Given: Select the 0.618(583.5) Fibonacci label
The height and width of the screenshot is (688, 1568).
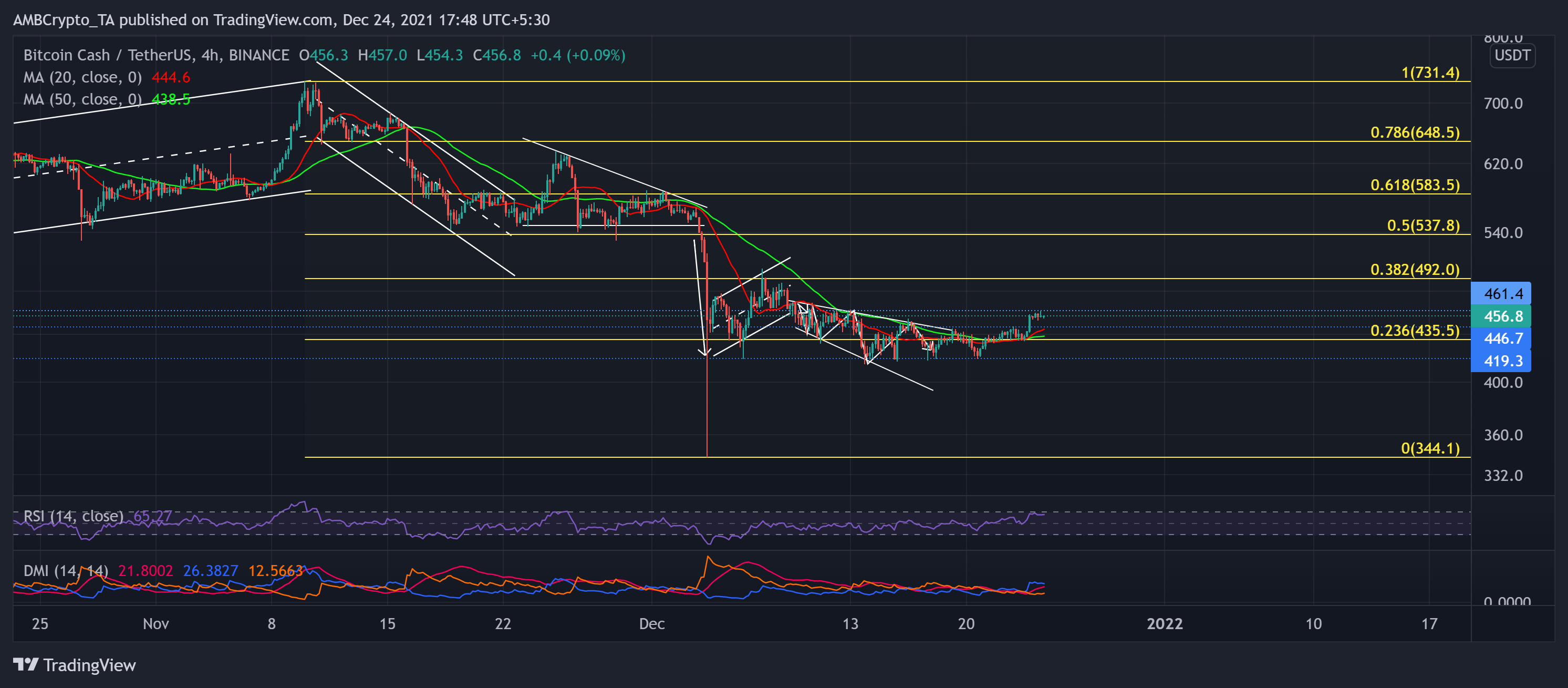Looking at the screenshot, I should 1415,185.
